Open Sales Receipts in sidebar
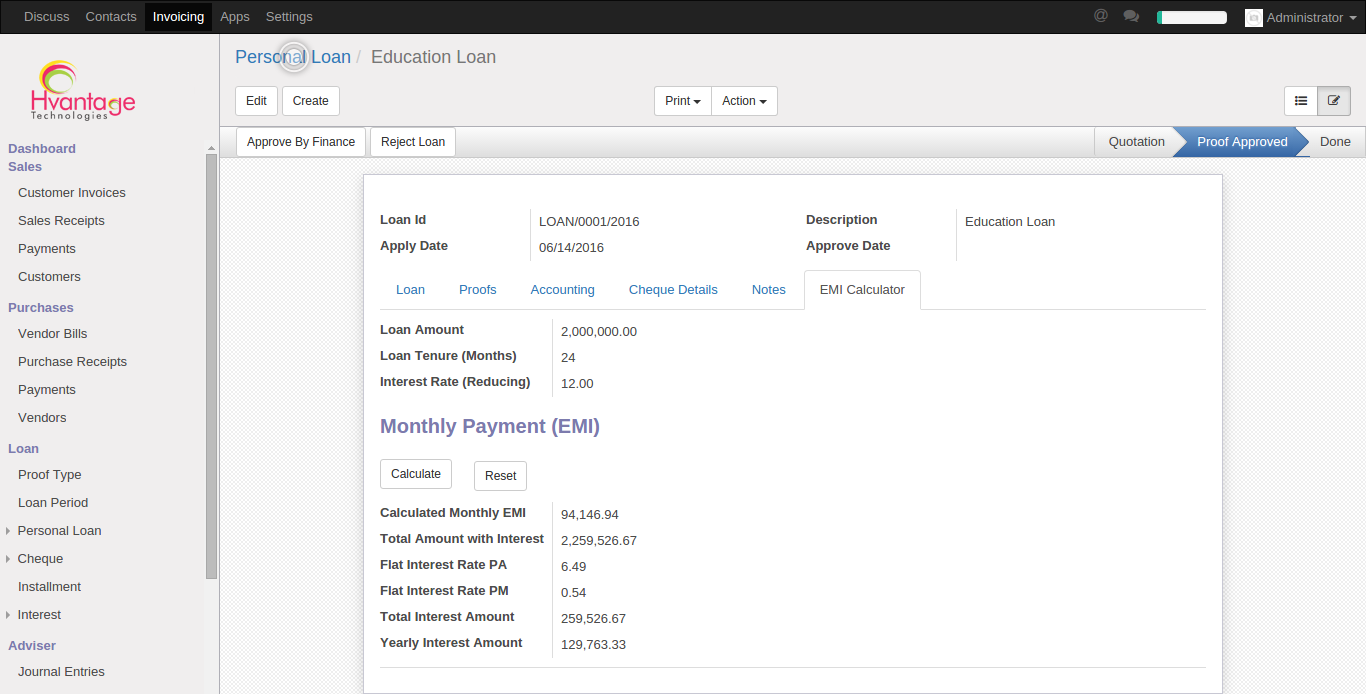This screenshot has width=1366, height=694. (61, 221)
